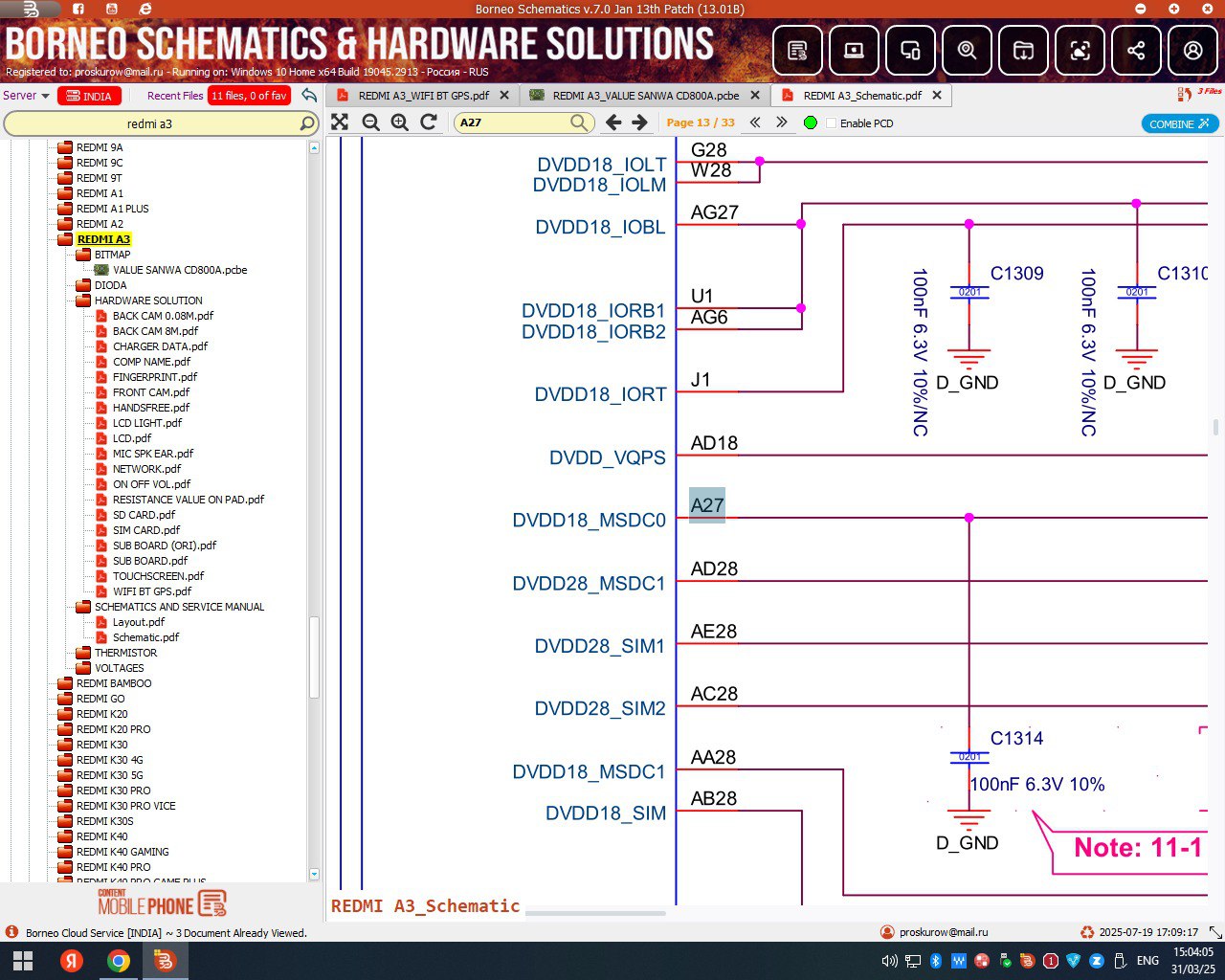Click the refresh icon beside timestamp
Viewport: 1225px width, 980px height.
pyautogui.click(x=1086, y=932)
